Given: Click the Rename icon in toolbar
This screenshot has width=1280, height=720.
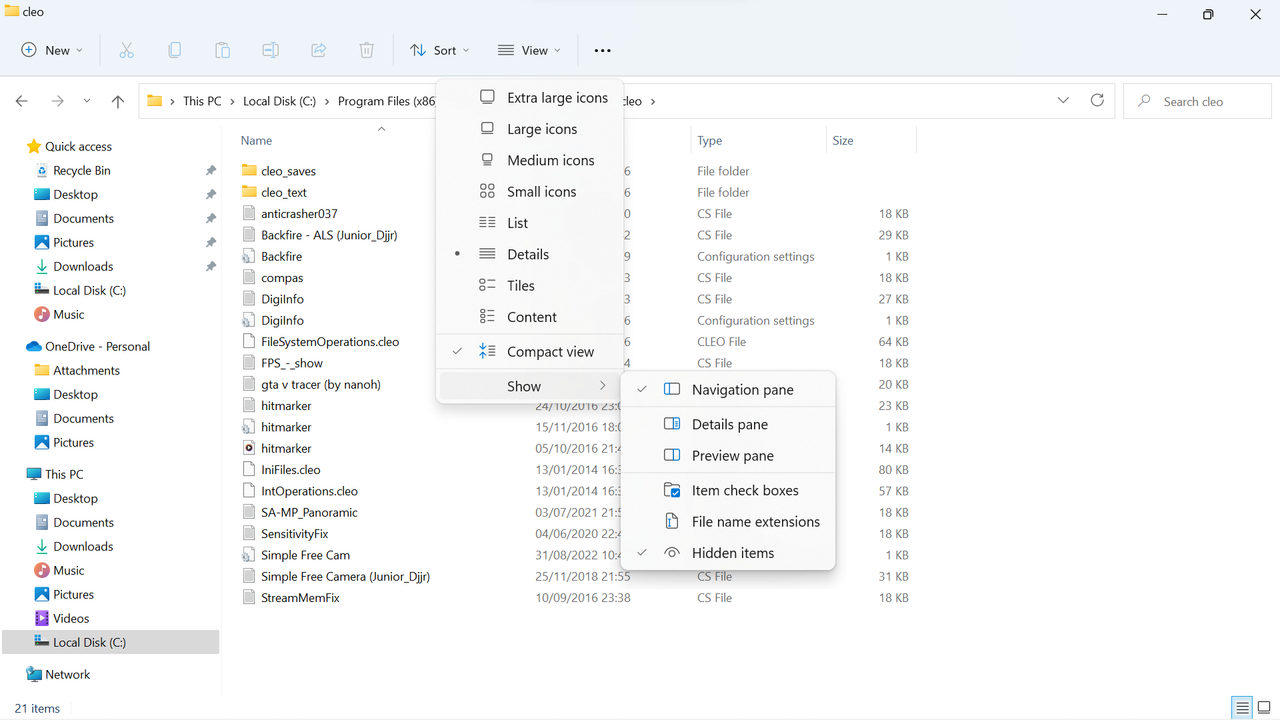Looking at the screenshot, I should click(x=270, y=50).
